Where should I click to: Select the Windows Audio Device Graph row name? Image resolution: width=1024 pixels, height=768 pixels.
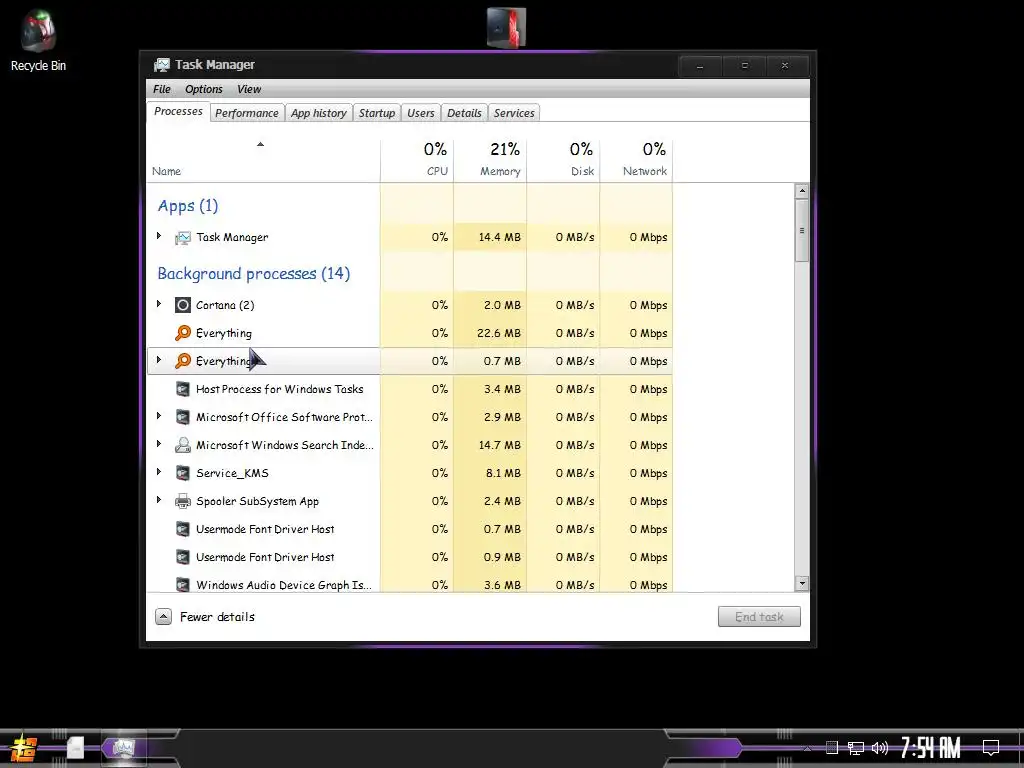point(283,585)
